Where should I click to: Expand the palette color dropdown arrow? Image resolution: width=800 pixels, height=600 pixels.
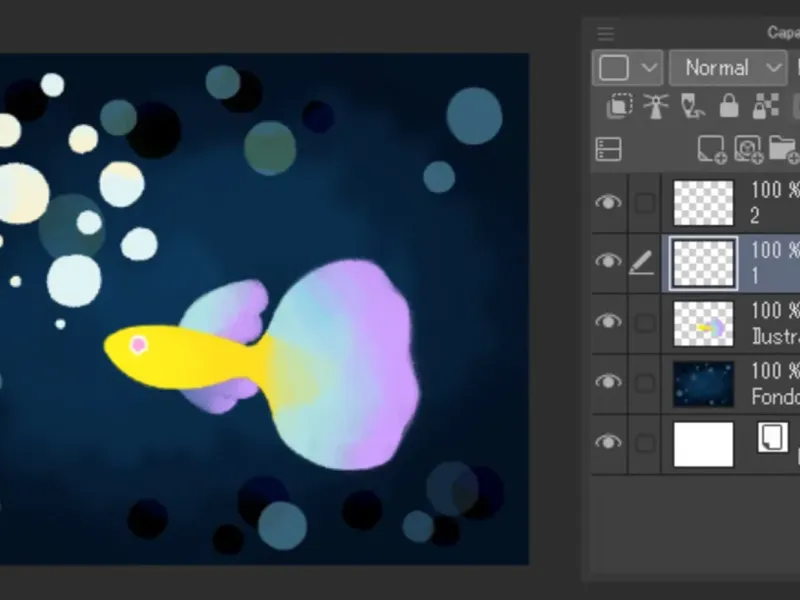click(x=648, y=67)
